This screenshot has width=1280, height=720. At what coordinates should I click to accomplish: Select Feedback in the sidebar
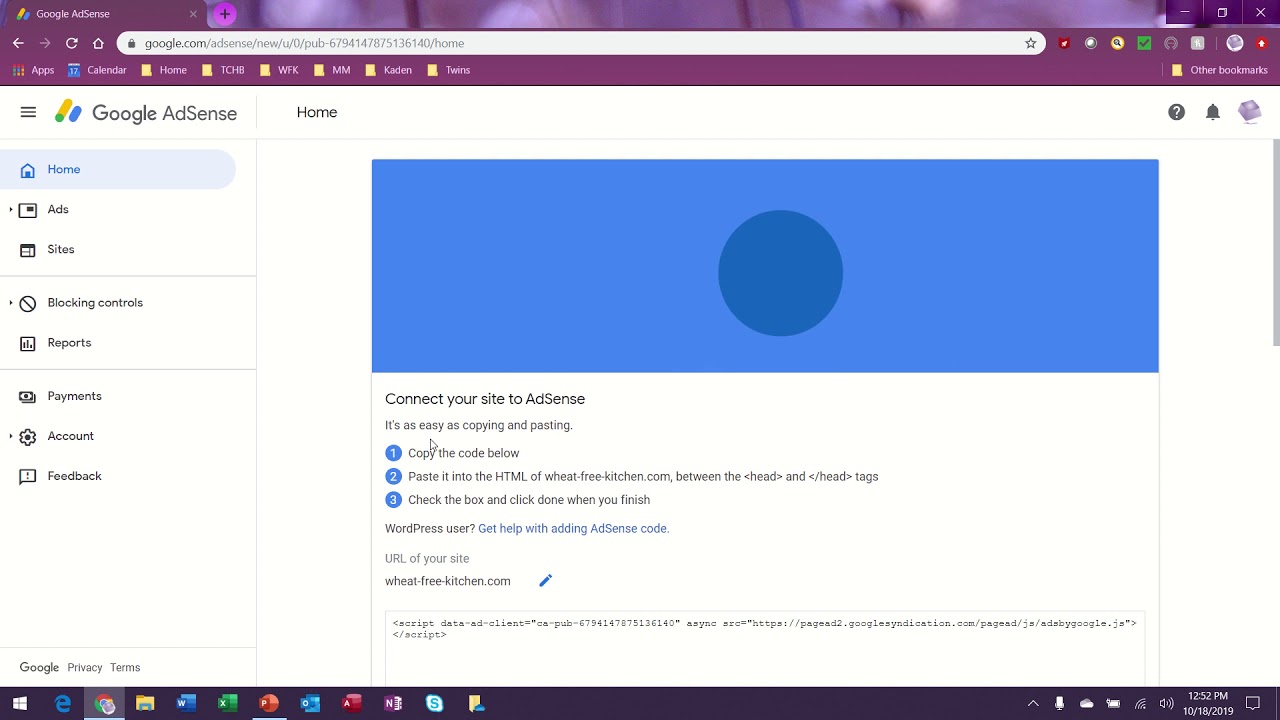point(118,476)
